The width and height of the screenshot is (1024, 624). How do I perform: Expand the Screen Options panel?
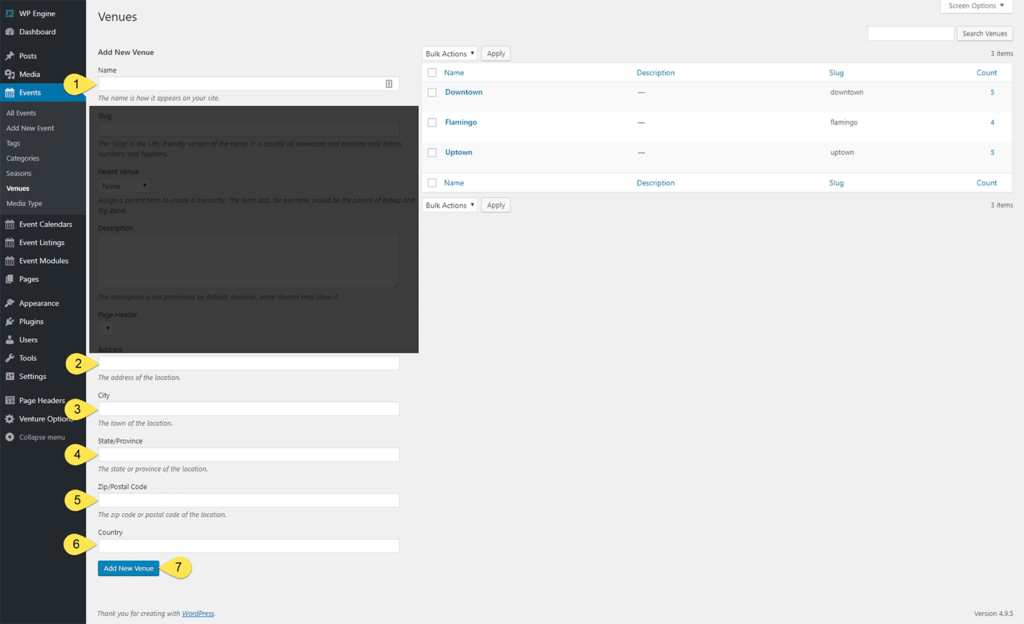(x=976, y=6)
